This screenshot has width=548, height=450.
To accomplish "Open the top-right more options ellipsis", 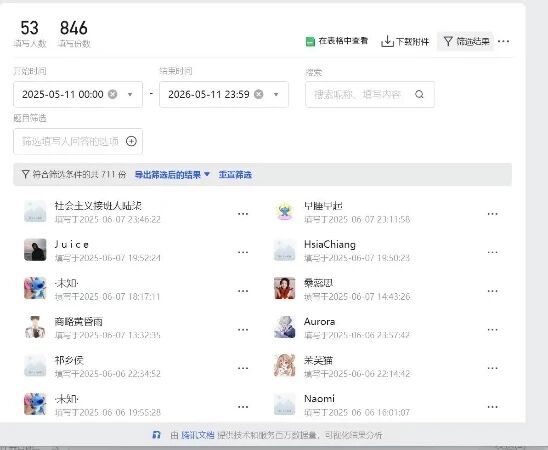I will 503,41.
